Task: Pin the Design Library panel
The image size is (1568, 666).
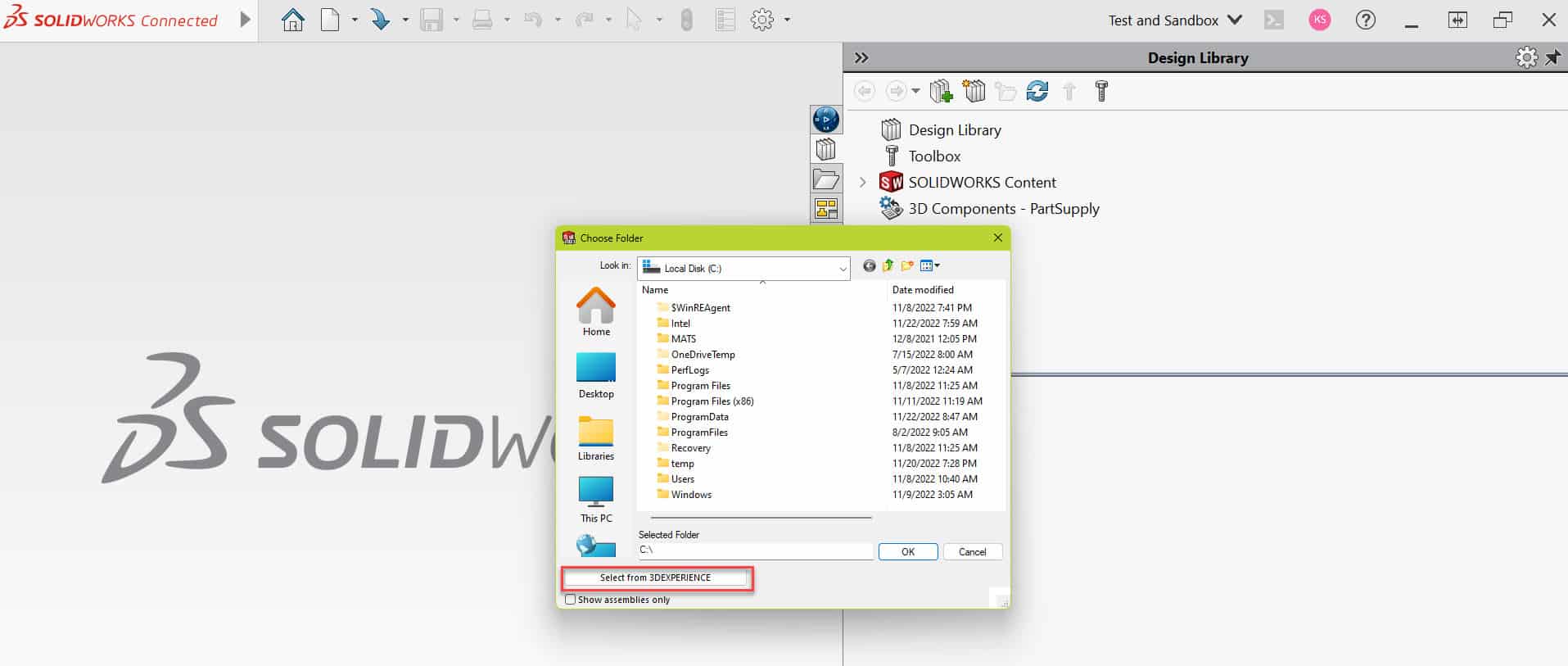Action: pos(1552,57)
